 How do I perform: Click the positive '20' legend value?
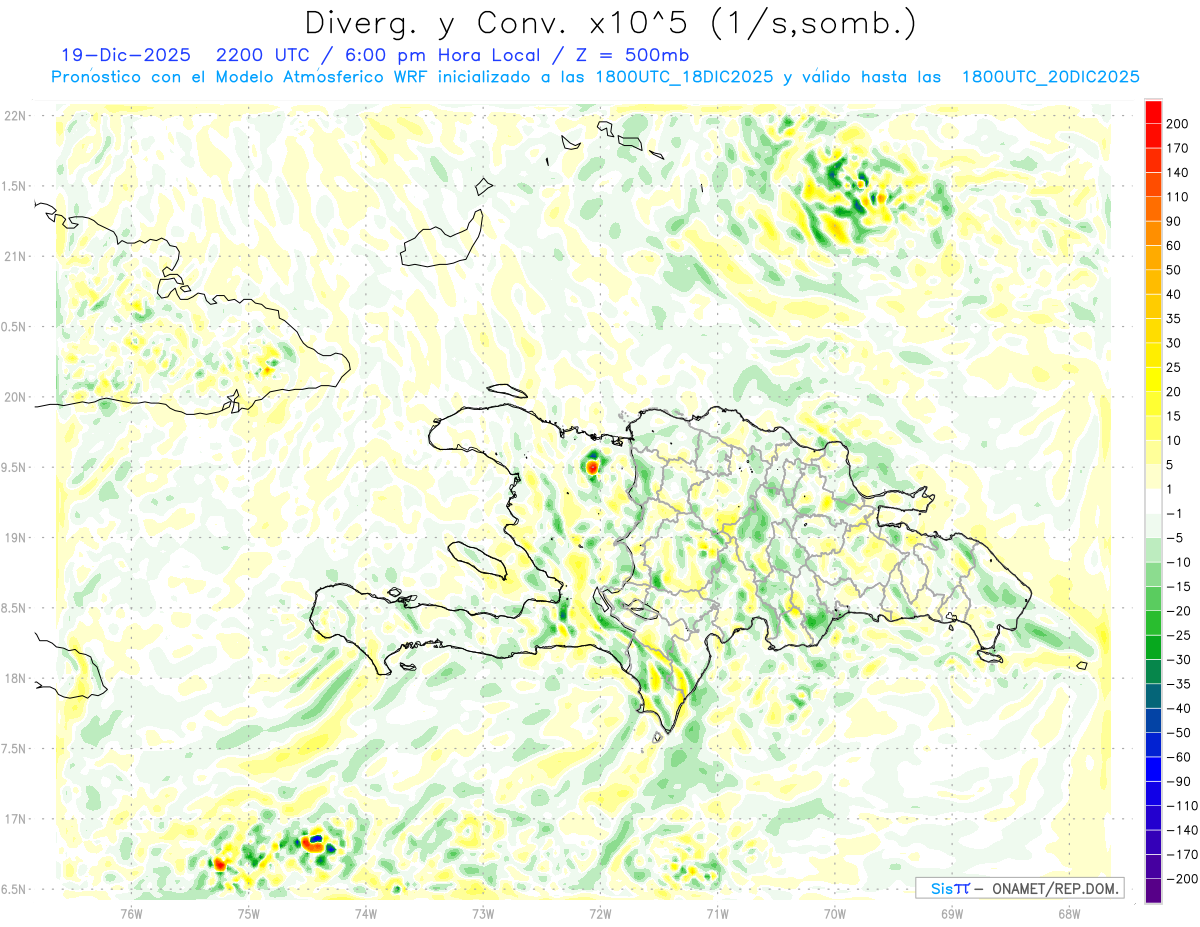pyautogui.click(x=1174, y=392)
